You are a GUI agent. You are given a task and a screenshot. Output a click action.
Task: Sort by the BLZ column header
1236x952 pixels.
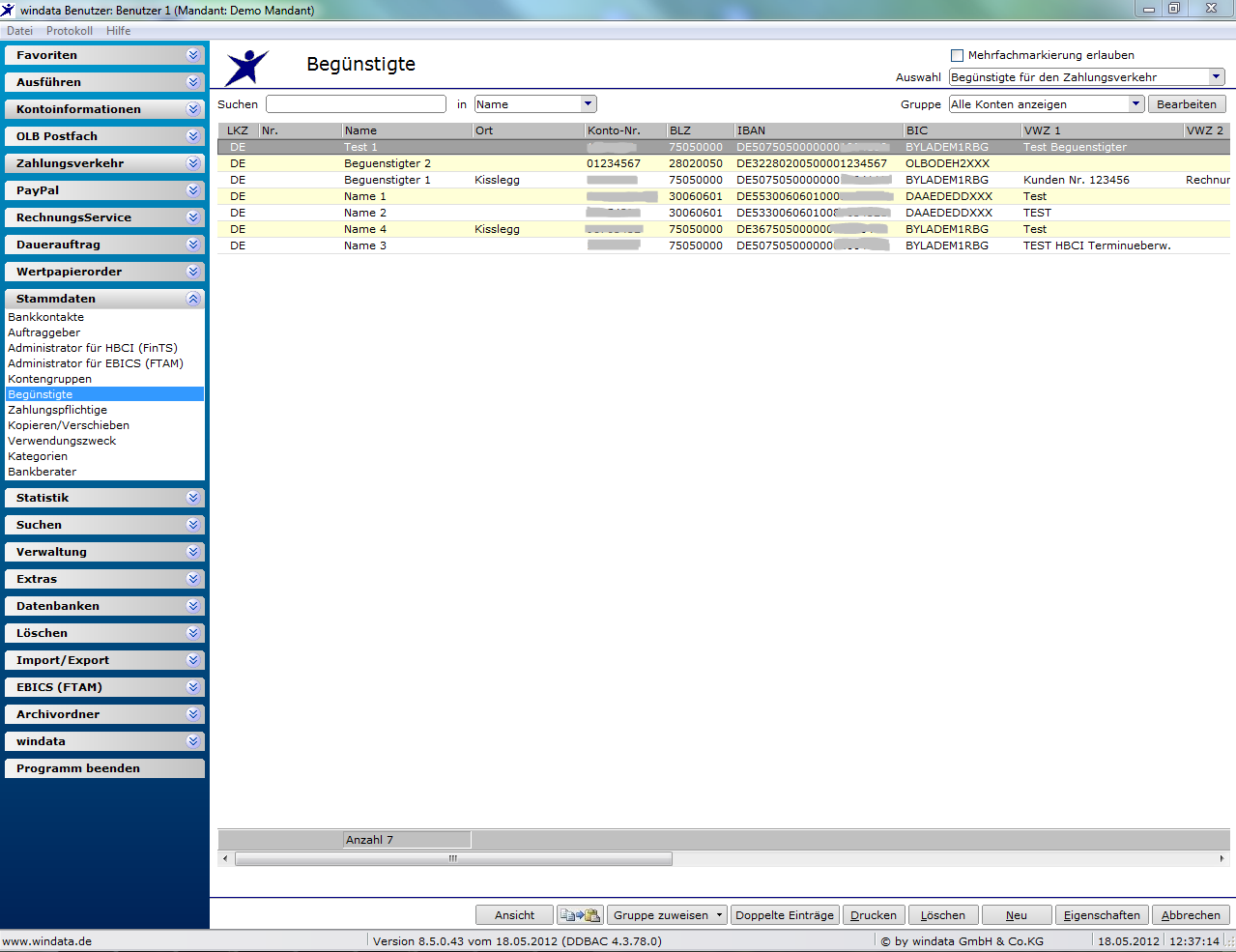(700, 130)
